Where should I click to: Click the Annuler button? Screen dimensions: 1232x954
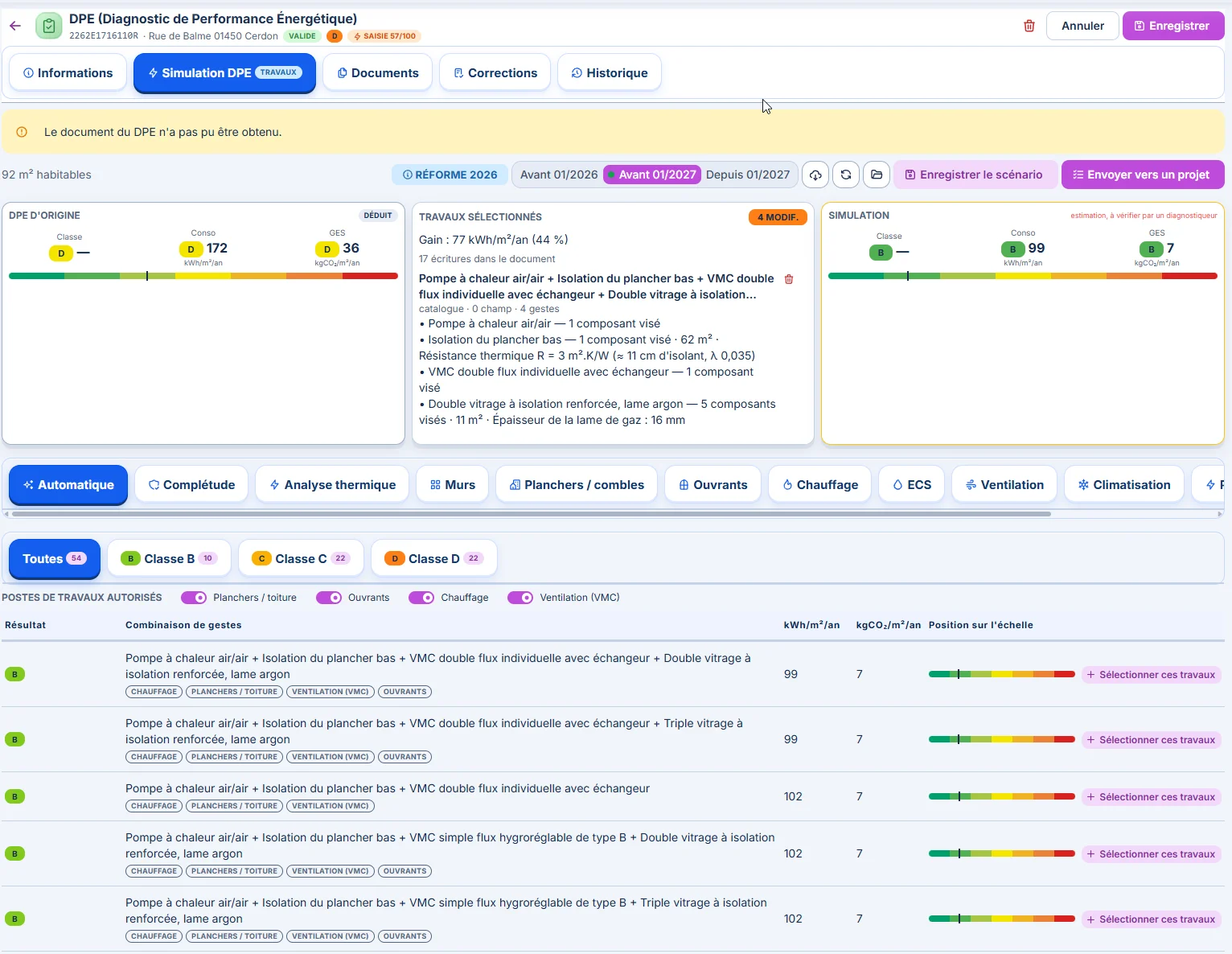[1082, 26]
